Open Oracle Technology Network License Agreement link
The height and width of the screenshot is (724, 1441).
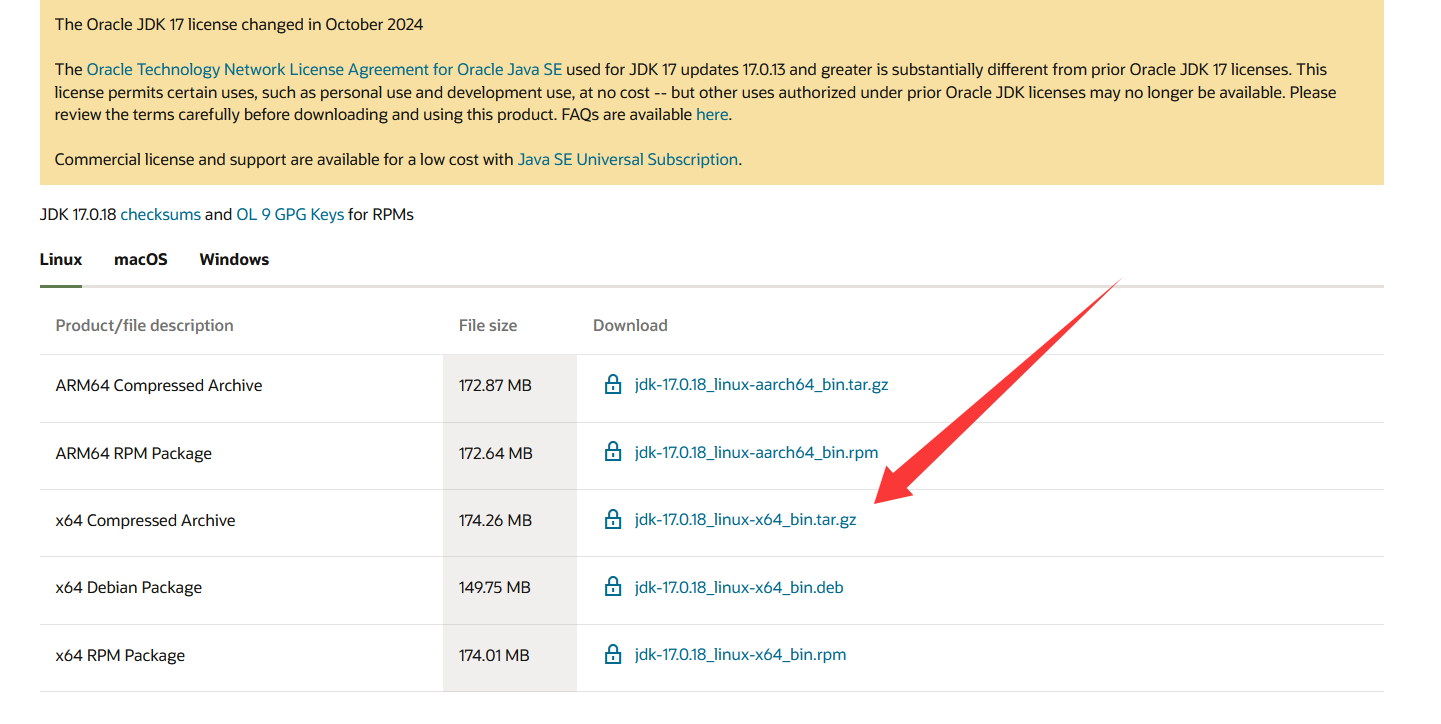(x=324, y=70)
